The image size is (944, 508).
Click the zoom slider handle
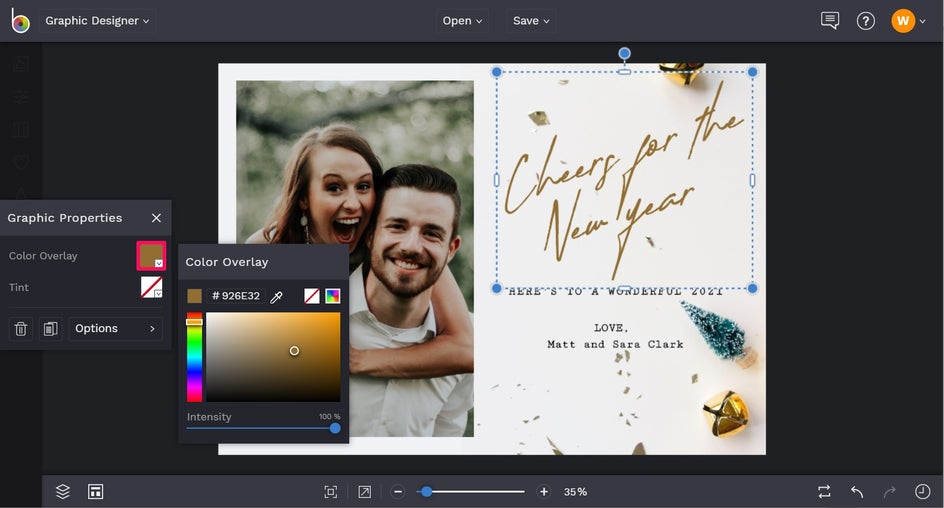[426, 492]
